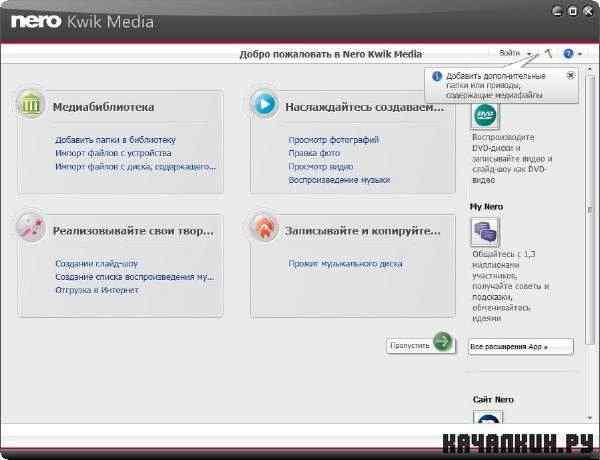Click Прожиг музыкального диска link
Viewport: 600px width, 460px height.
pyautogui.click(x=346, y=263)
